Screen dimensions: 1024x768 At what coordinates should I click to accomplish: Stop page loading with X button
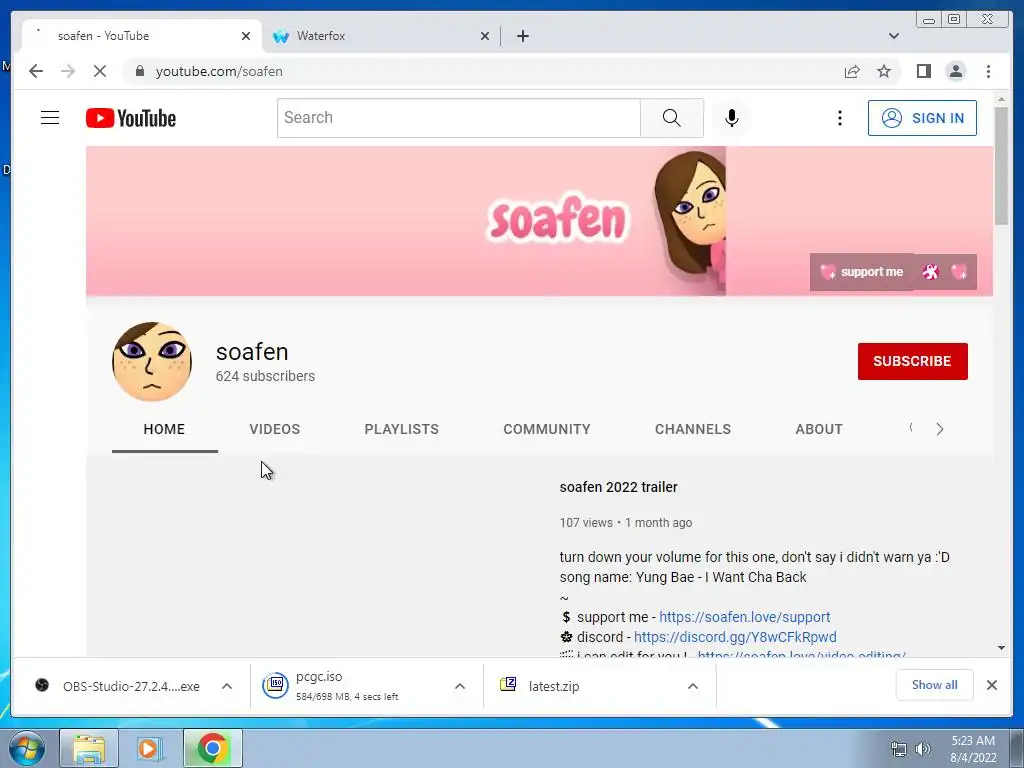[x=100, y=71]
